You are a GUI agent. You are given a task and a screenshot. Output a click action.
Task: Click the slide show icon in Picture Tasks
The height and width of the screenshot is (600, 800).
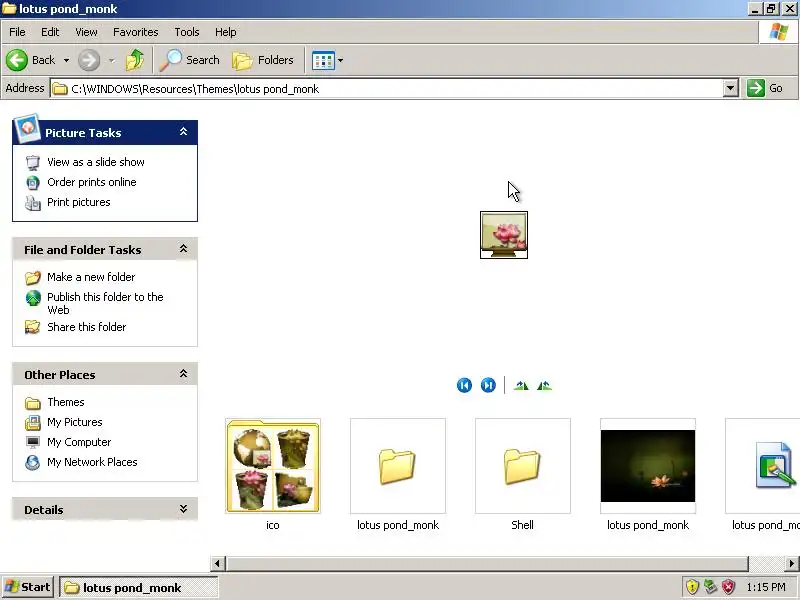tap(33, 163)
